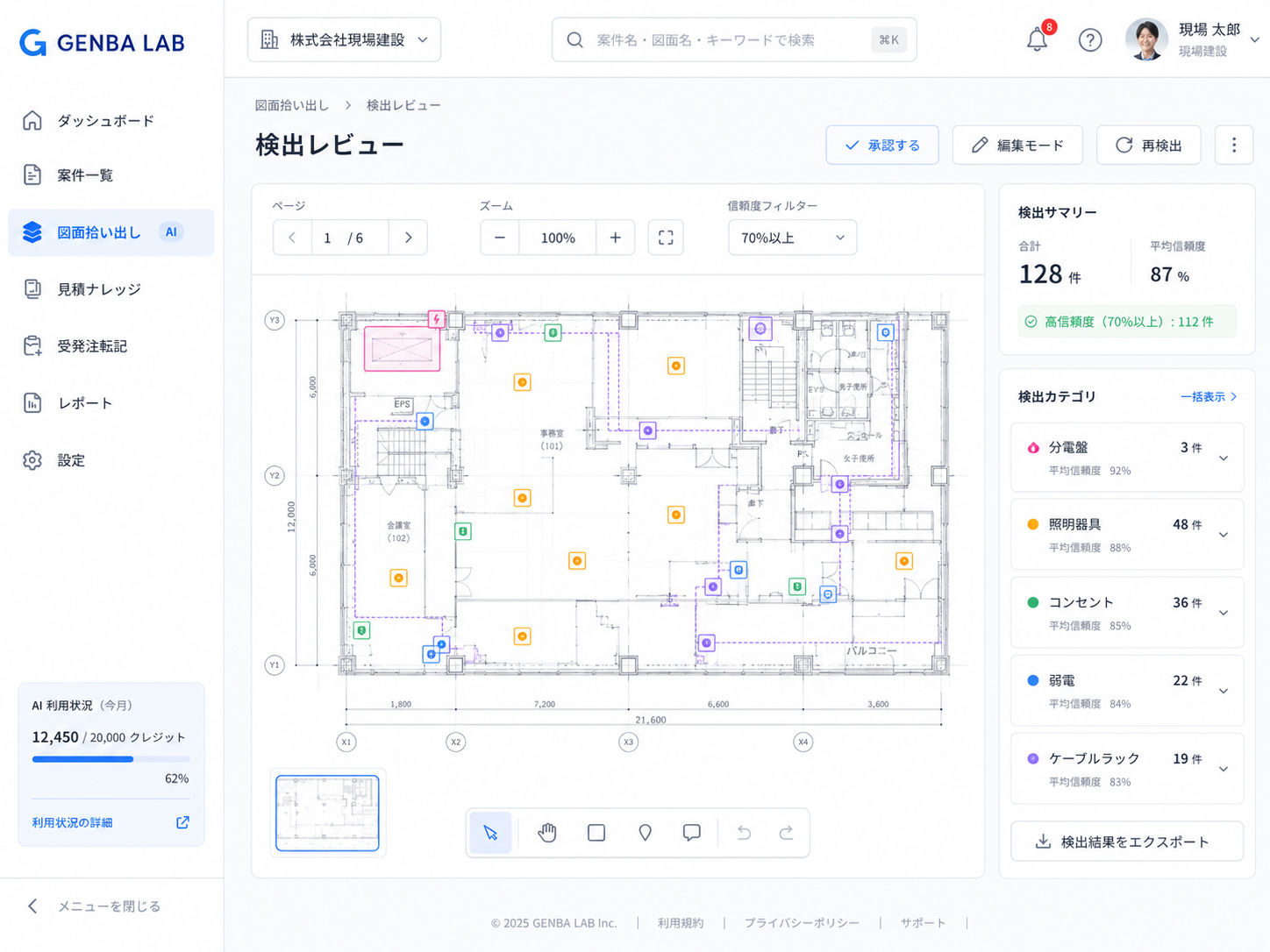Click the 再検出 re-detect button
Image resolution: width=1270 pixels, height=952 pixels.
point(1149,145)
